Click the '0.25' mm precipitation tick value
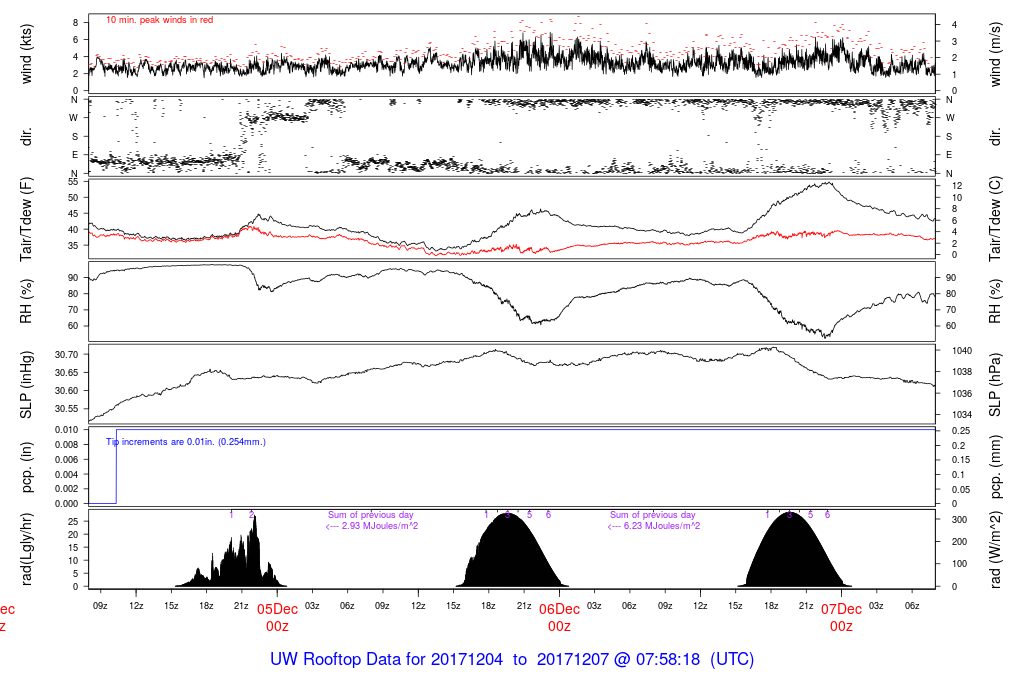Image resolution: width=1024 pixels, height=700 pixels. point(959,431)
